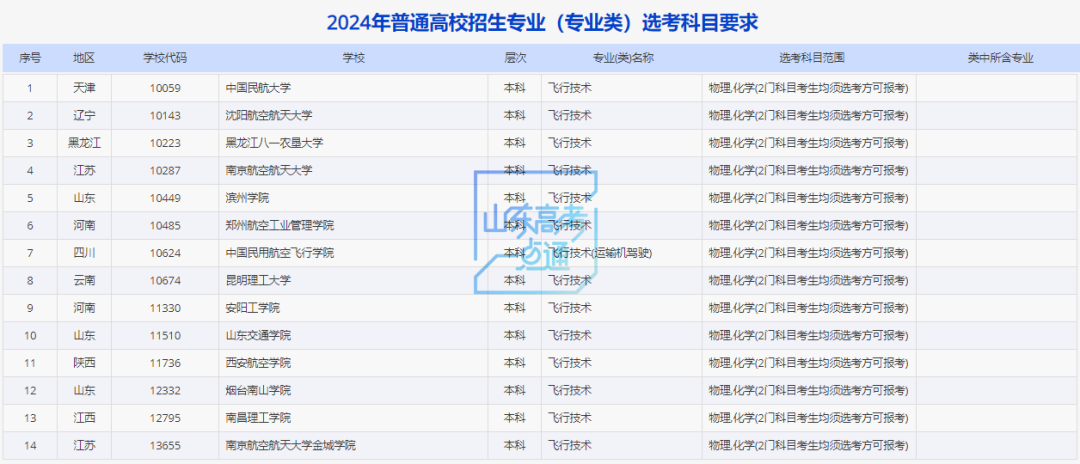Screen dimensions: 1080x464
Task: Click the 序号 column header
Action: point(30,58)
